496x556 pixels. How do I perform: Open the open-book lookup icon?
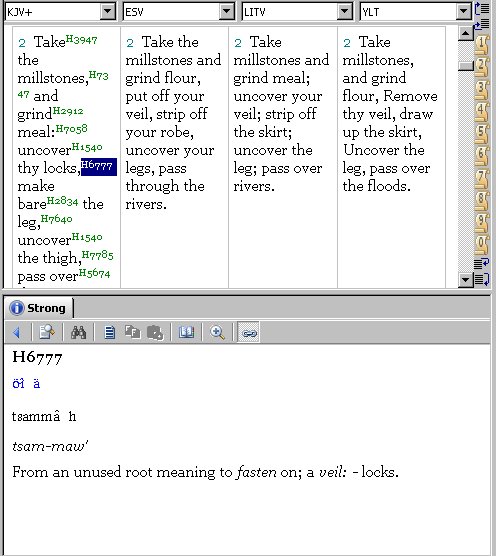pos(186,332)
